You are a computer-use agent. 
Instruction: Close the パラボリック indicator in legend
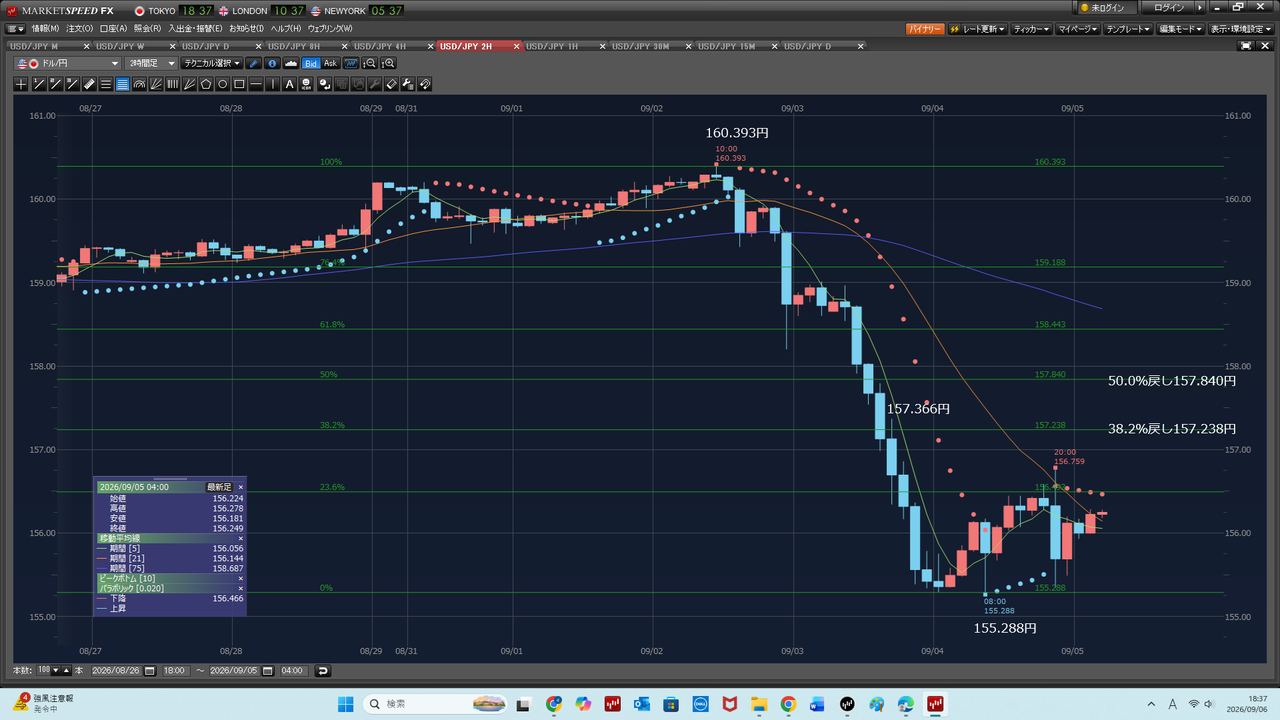coord(240,588)
